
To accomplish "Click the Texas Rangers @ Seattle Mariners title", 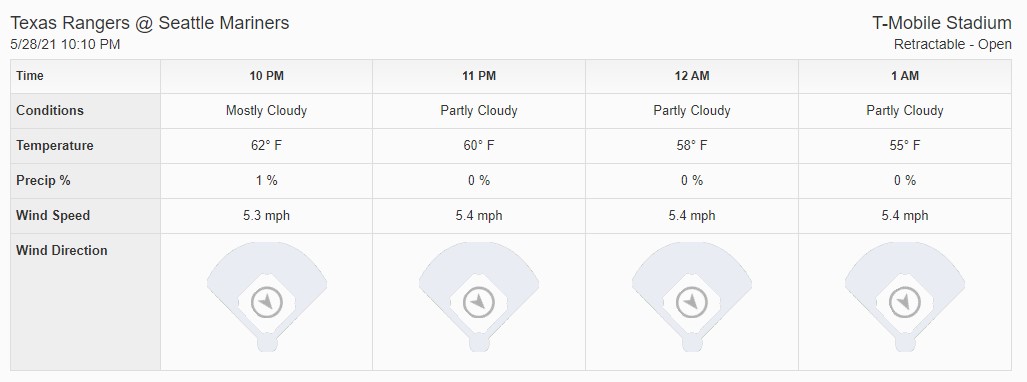I will 150,23.
